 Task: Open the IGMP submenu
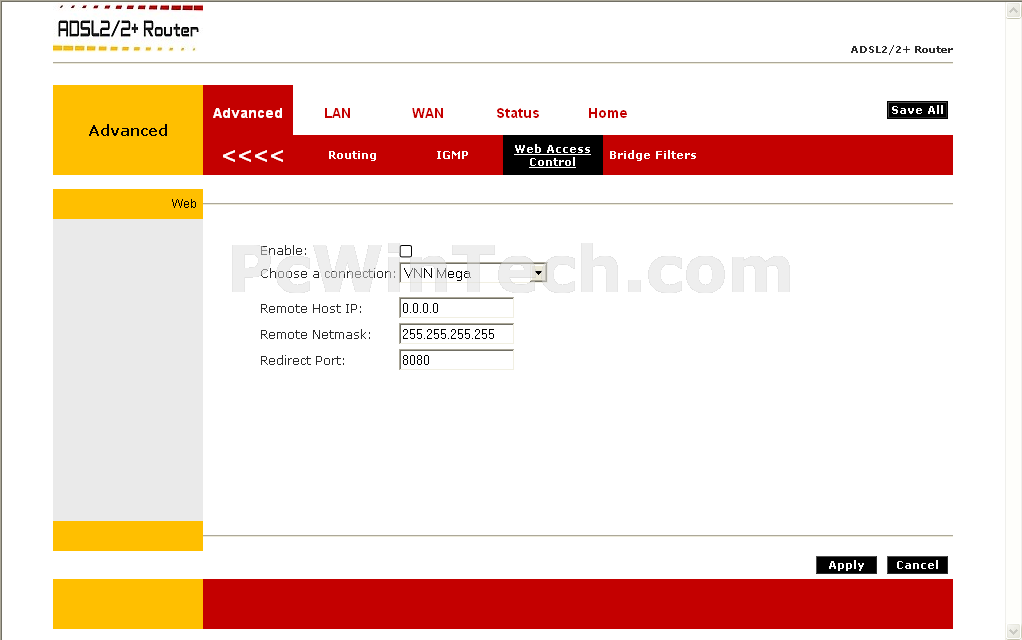pyautogui.click(x=452, y=155)
